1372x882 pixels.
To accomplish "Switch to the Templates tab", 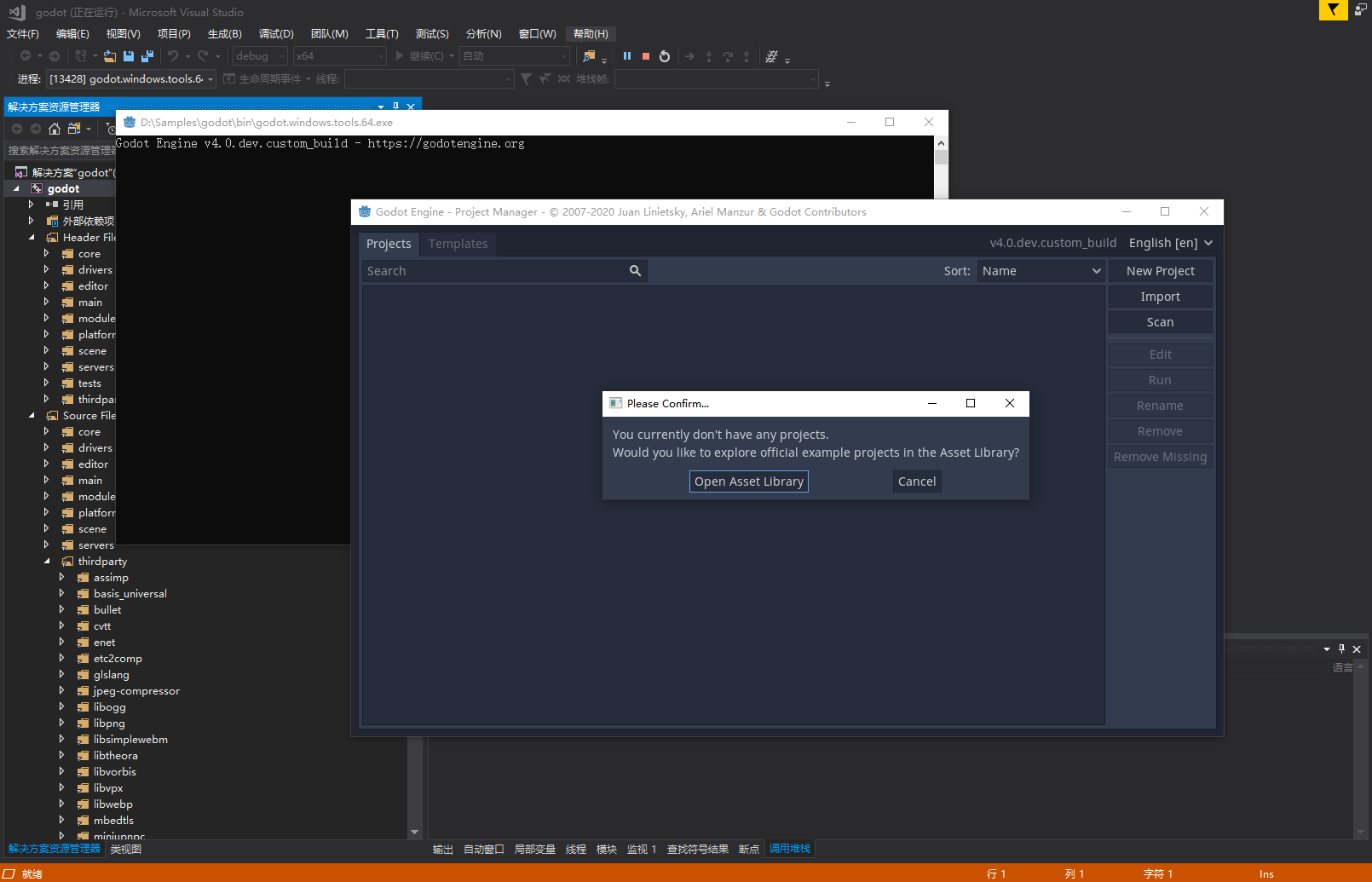I will (458, 244).
